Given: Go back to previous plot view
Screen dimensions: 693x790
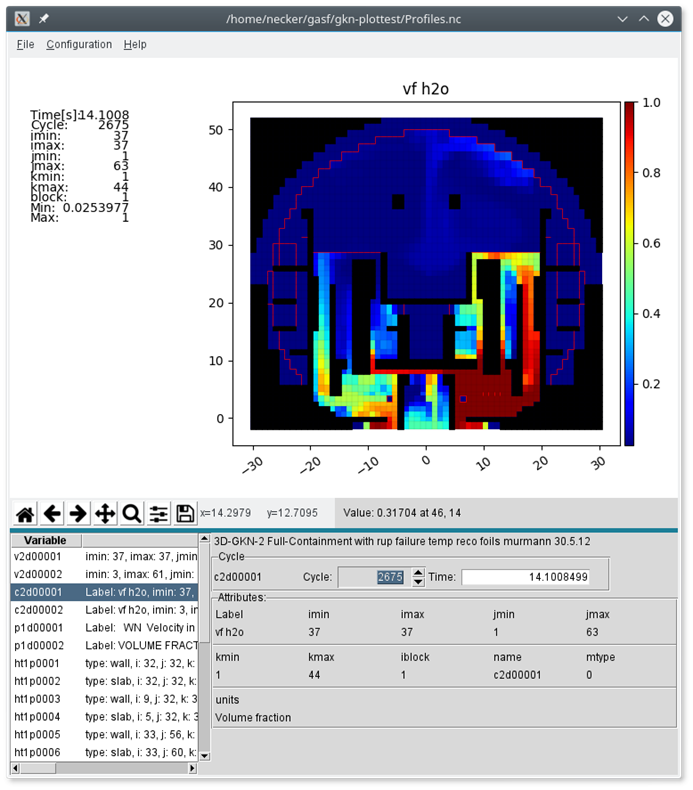Looking at the screenshot, I should click(x=52, y=513).
